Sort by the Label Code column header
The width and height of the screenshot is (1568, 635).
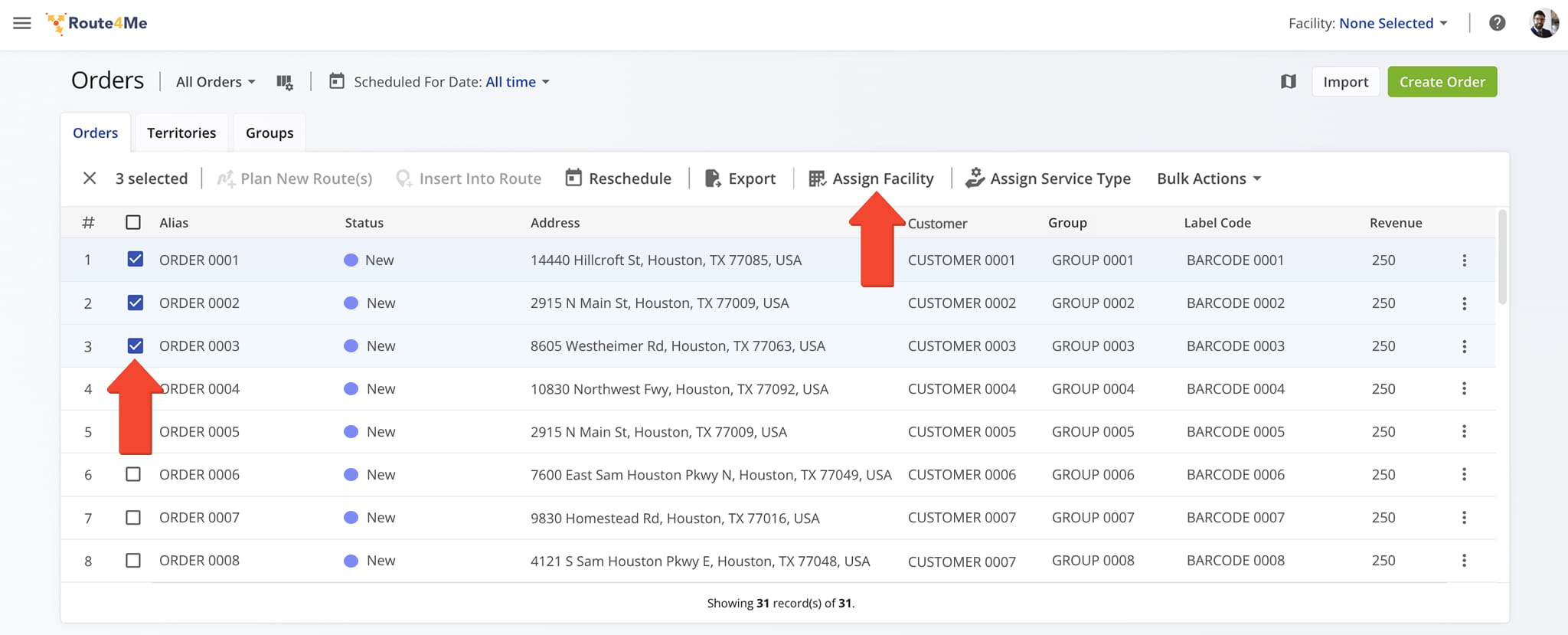coord(1217,223)
